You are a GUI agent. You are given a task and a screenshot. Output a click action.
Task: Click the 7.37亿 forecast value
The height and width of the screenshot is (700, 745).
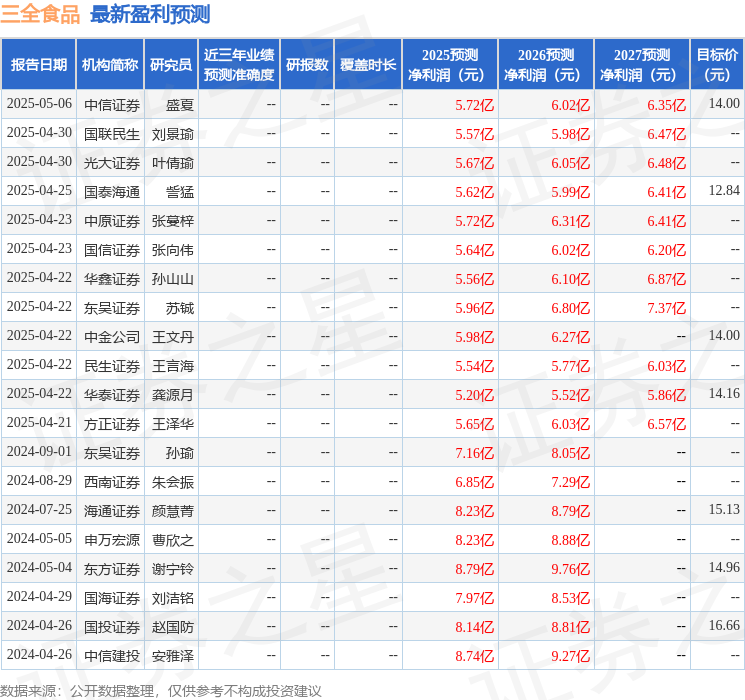pos(666,308)
